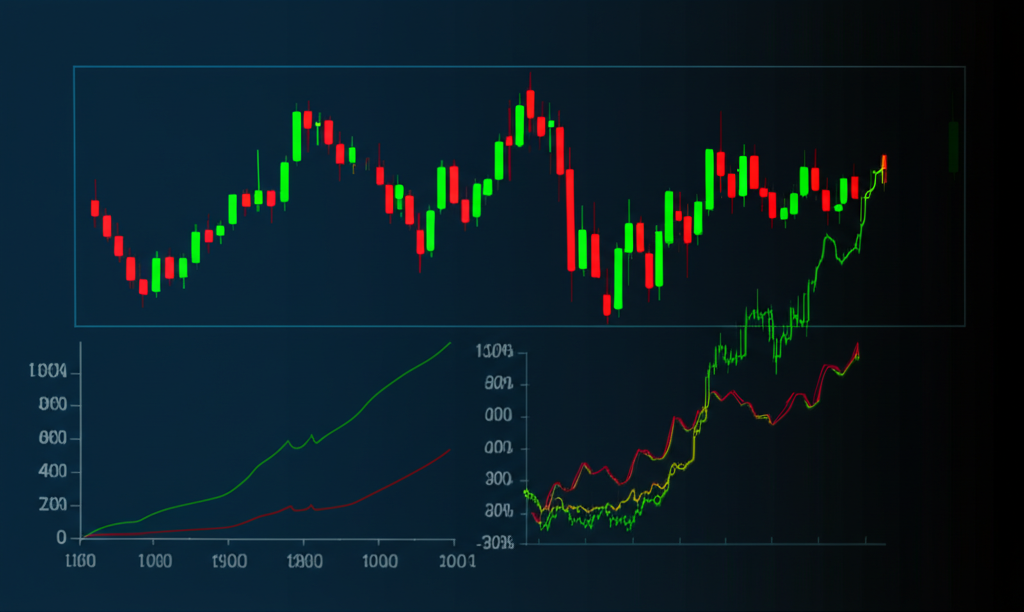1024x612 pixels.
Task: Click the "0" origin label on the left chart
Action: (61, 538)
